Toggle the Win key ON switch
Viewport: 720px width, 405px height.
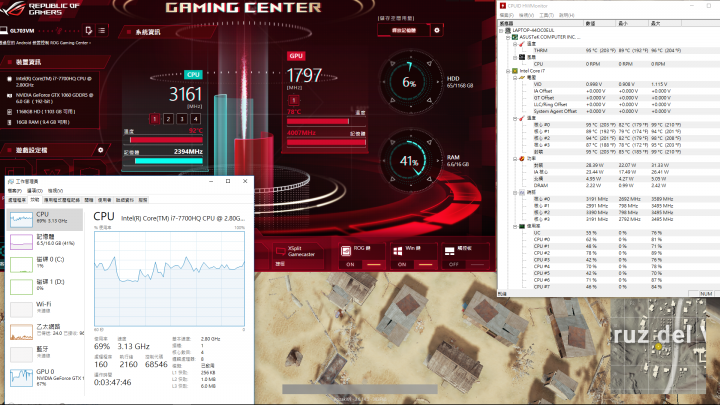click(413, 264)
